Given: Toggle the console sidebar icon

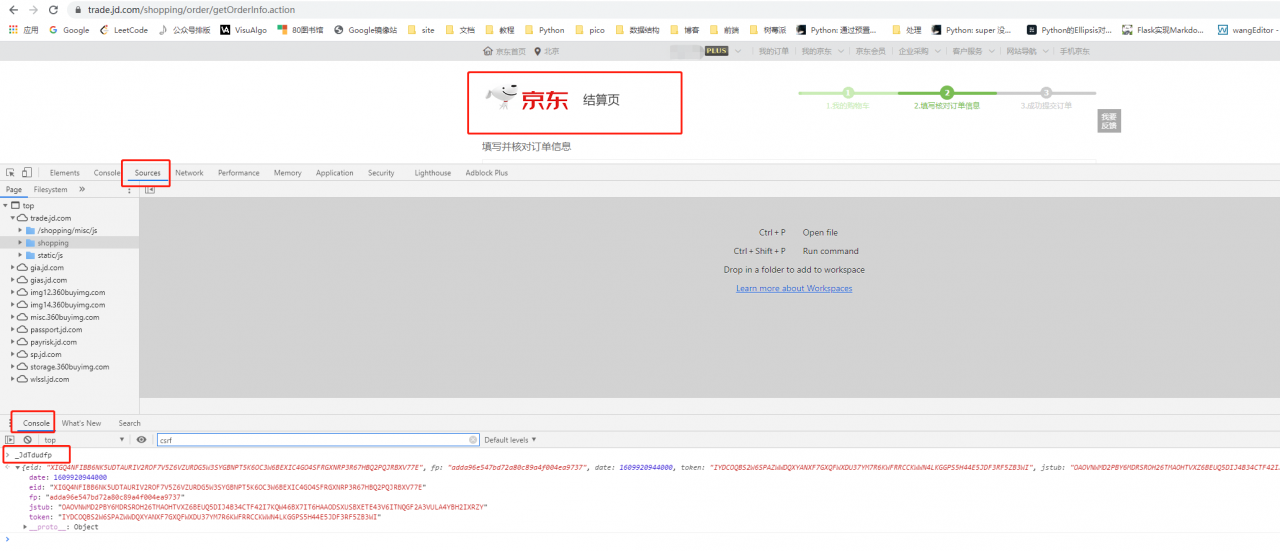Looking at the screenshot, I should pyautogui.click(x=10, y=440).
